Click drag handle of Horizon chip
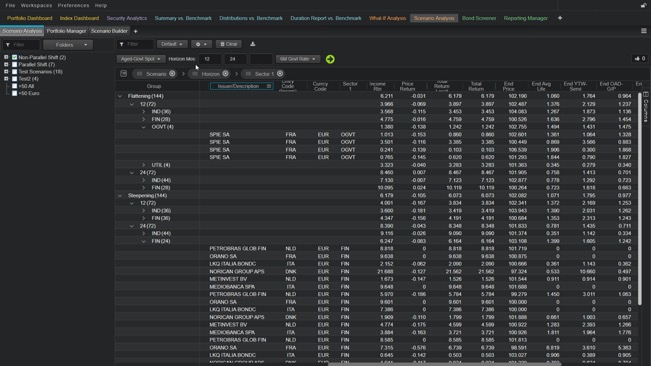Image resolution: width=651 pixels, height=366 pixels. 195,74
